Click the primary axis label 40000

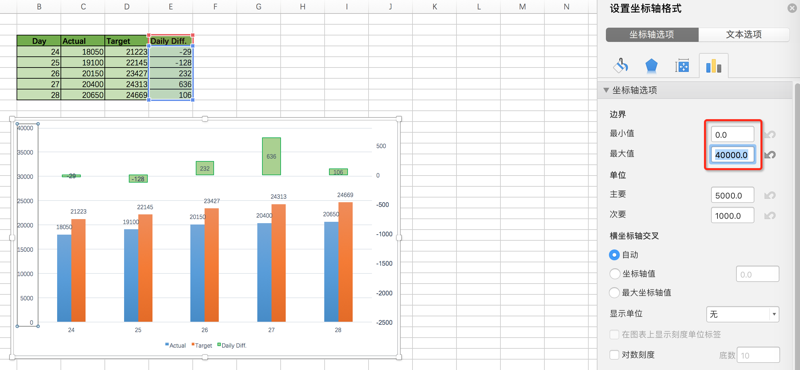tap(25, 128)
